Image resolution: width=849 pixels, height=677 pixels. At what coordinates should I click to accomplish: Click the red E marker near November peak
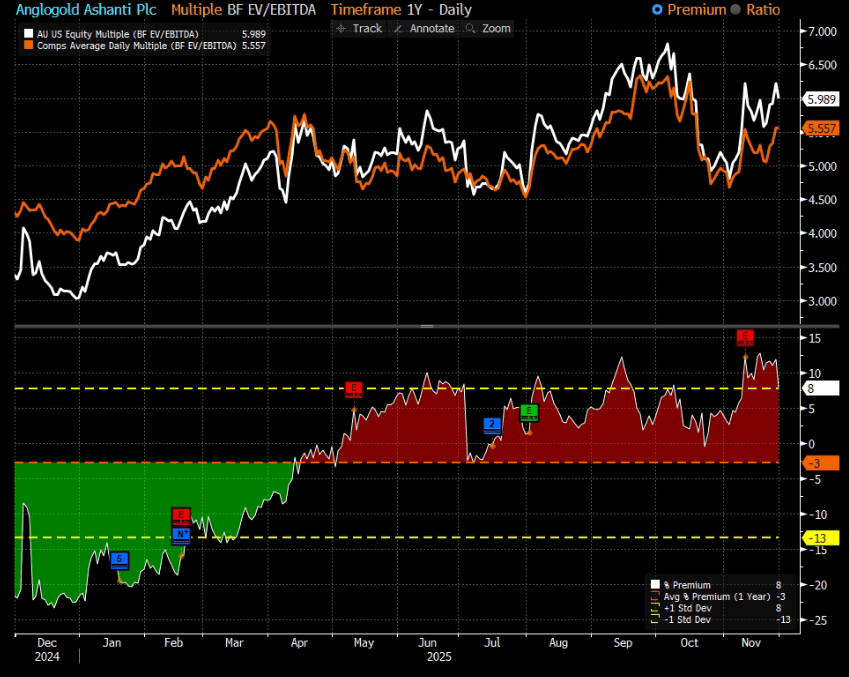tap(745, 337)
